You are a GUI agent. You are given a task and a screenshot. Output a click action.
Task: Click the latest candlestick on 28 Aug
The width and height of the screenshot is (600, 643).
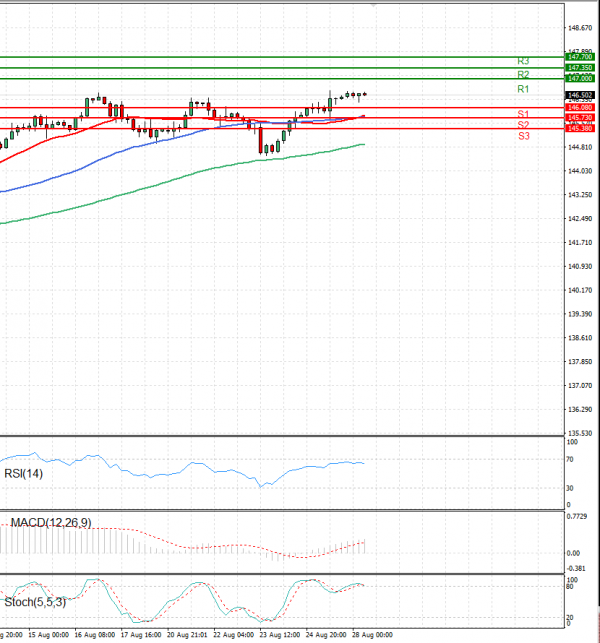point(365,94)
